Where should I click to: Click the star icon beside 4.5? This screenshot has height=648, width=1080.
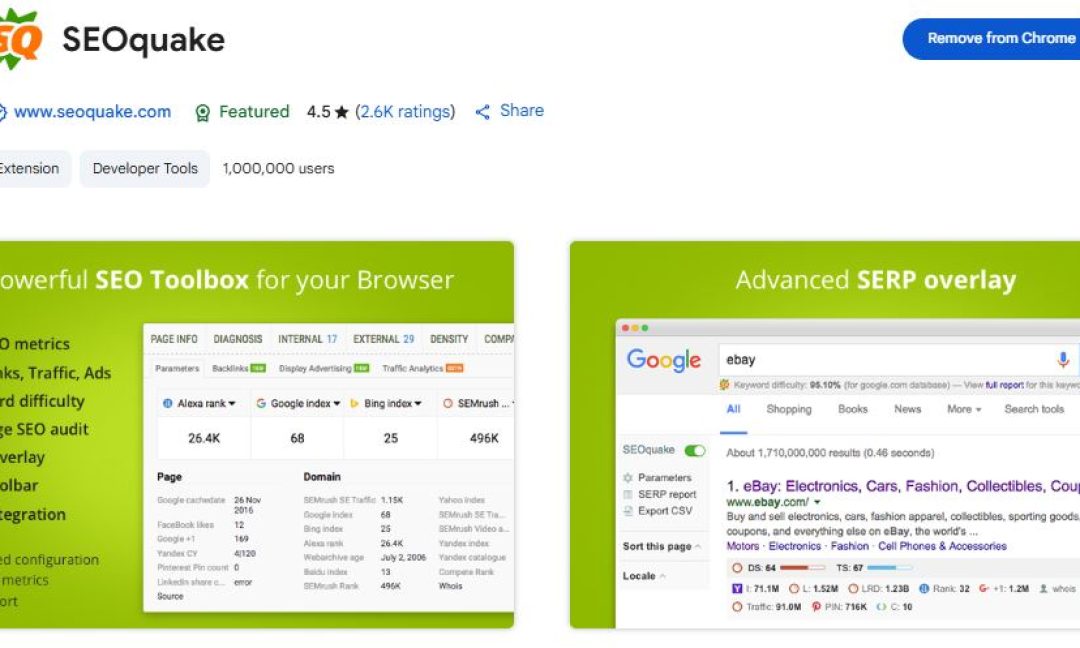(x=342, y=112)
